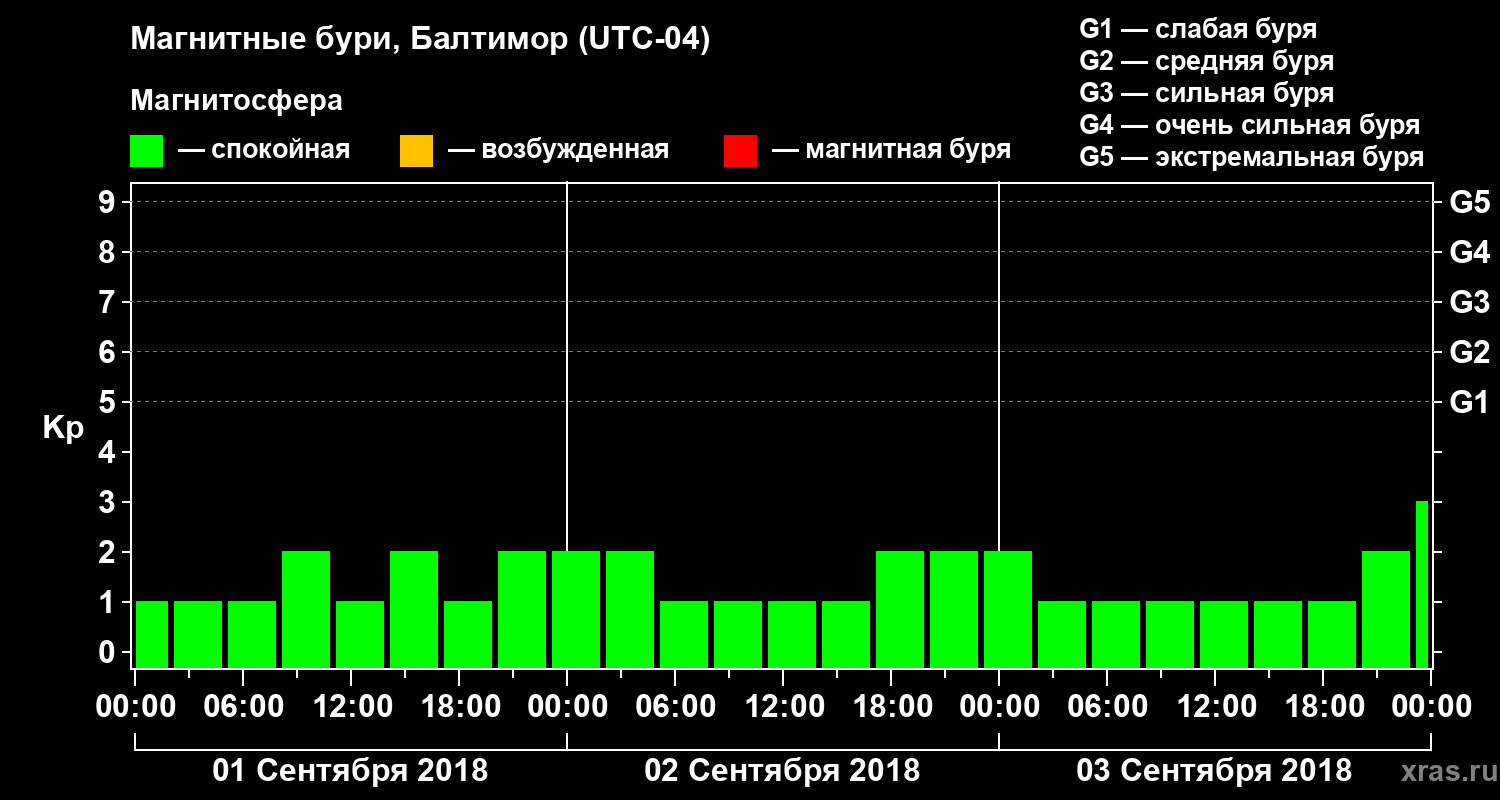1500x800 pixels.
Task: Click the G3 label on right axis
Action: [1469, 302]
